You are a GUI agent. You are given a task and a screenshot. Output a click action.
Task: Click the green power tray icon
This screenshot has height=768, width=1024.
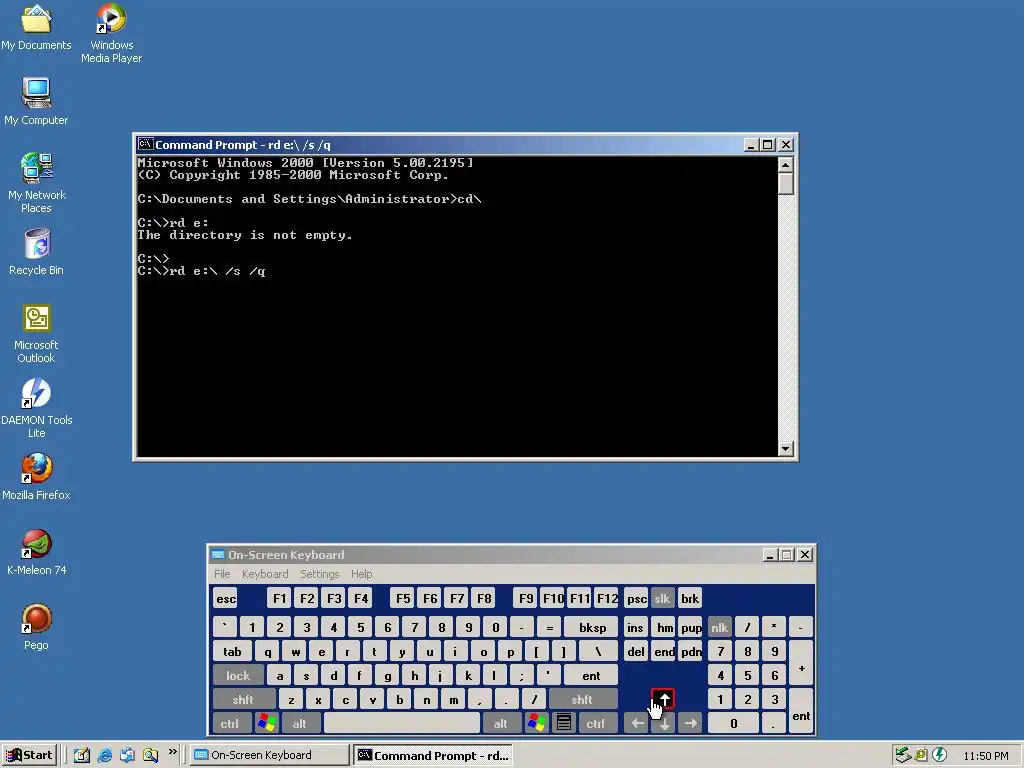pos(939,755)
